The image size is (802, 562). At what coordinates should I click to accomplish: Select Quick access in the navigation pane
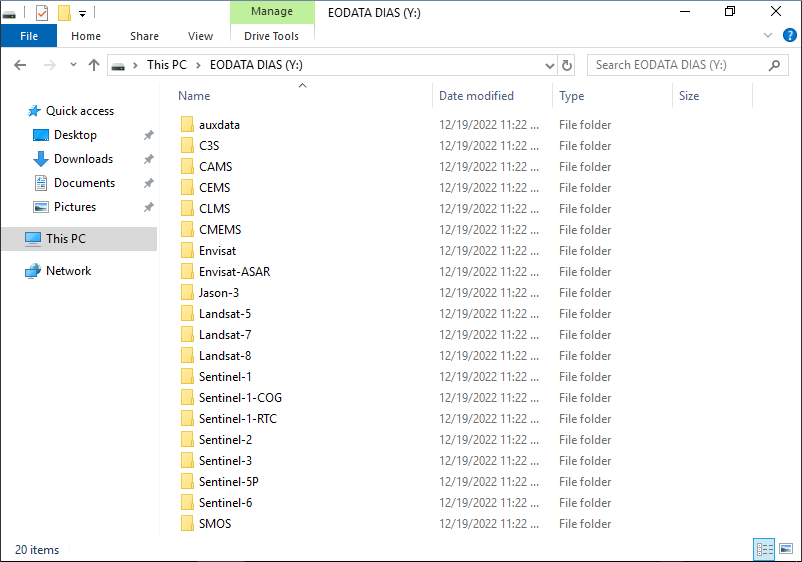click(x=80, y=111)
